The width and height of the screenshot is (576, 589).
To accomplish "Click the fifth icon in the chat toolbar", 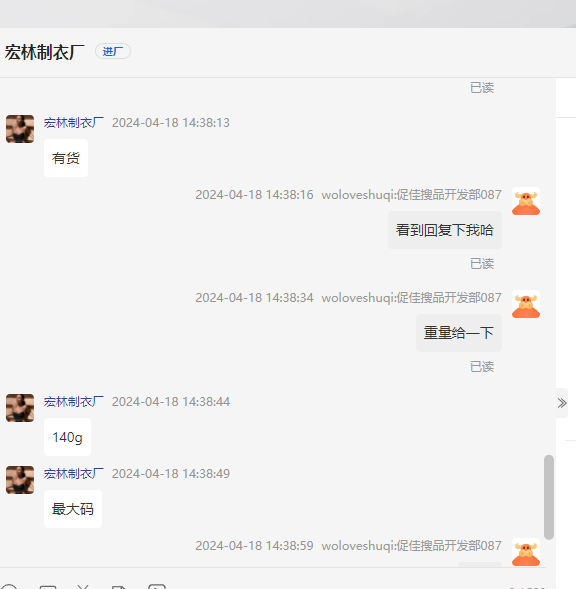I will click(157, 586).
